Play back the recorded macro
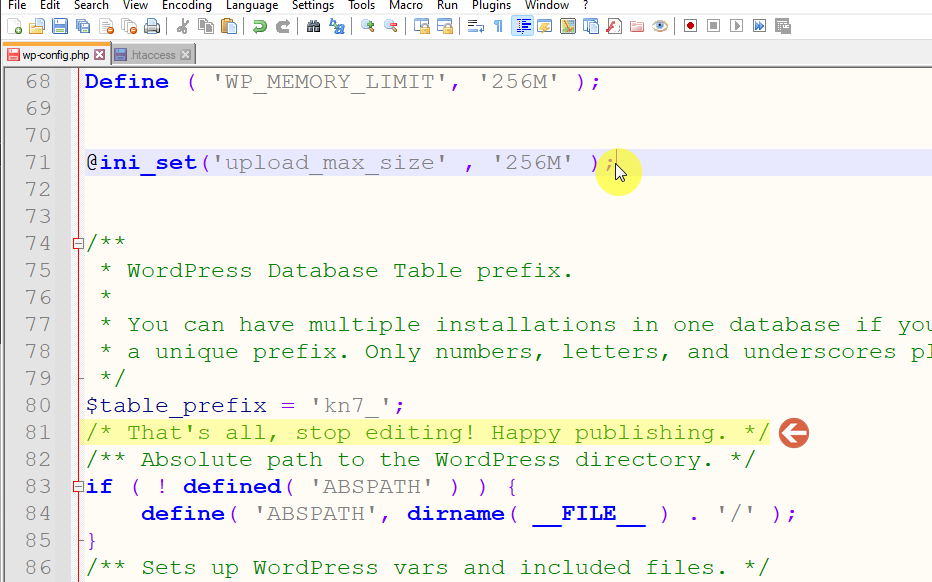This screenshot has width=932, height=582. (736, 26)
